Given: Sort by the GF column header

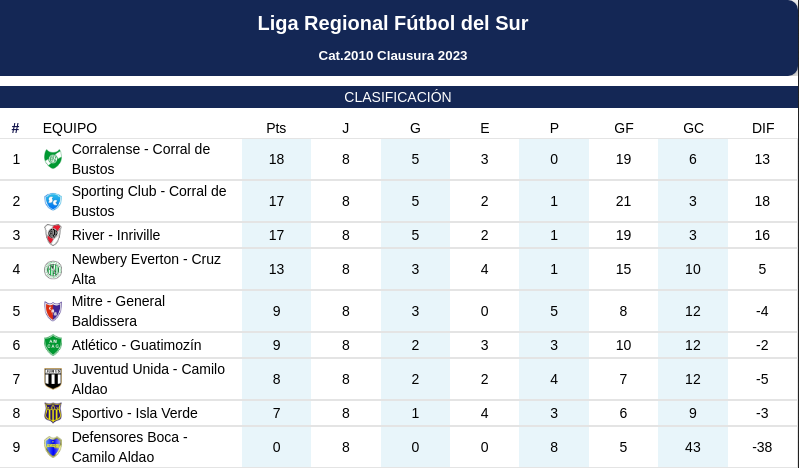Looking at the screenshot, I should [624, 128].
